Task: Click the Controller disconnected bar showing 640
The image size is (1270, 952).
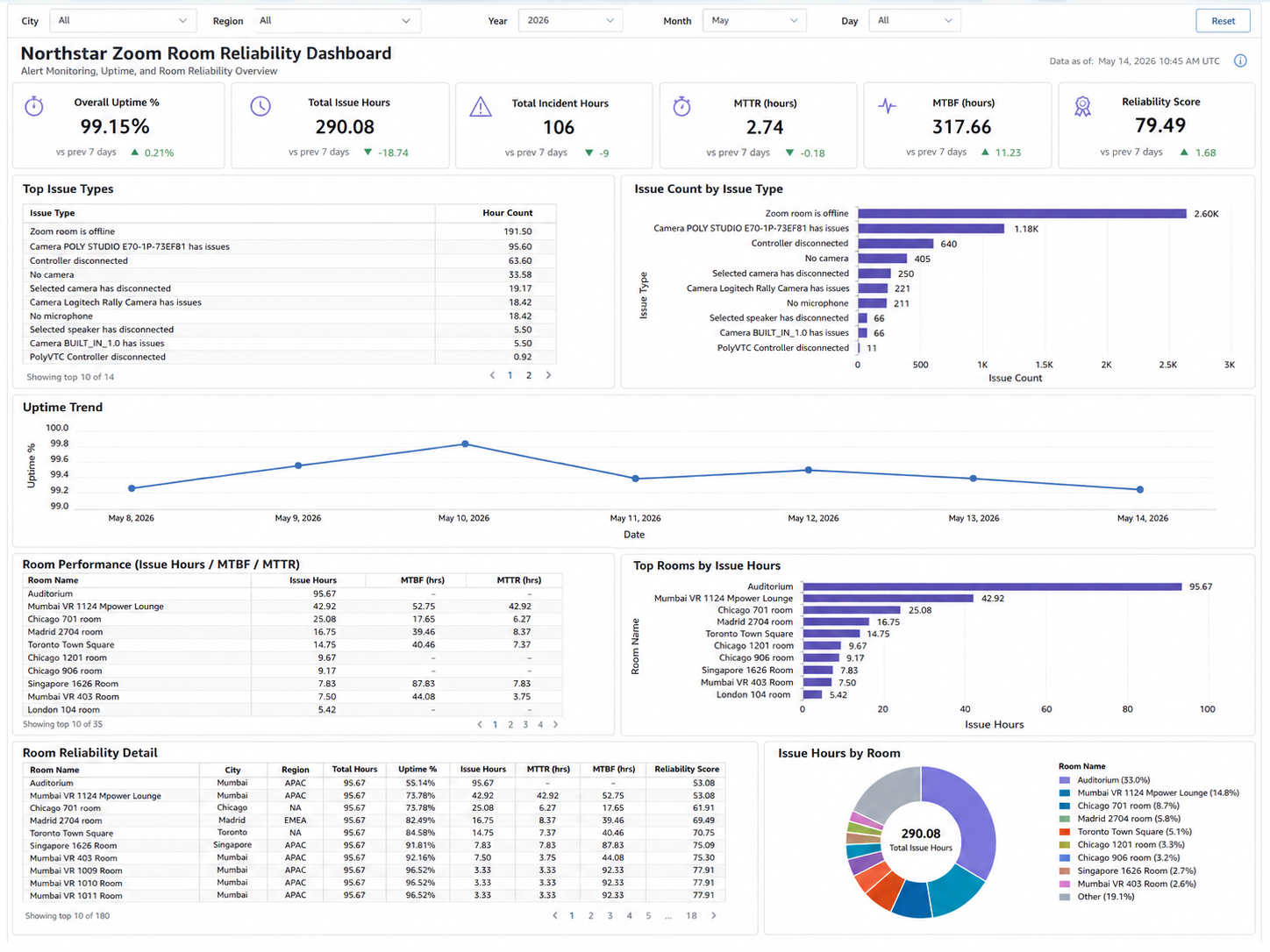Action: click(895, 244)
